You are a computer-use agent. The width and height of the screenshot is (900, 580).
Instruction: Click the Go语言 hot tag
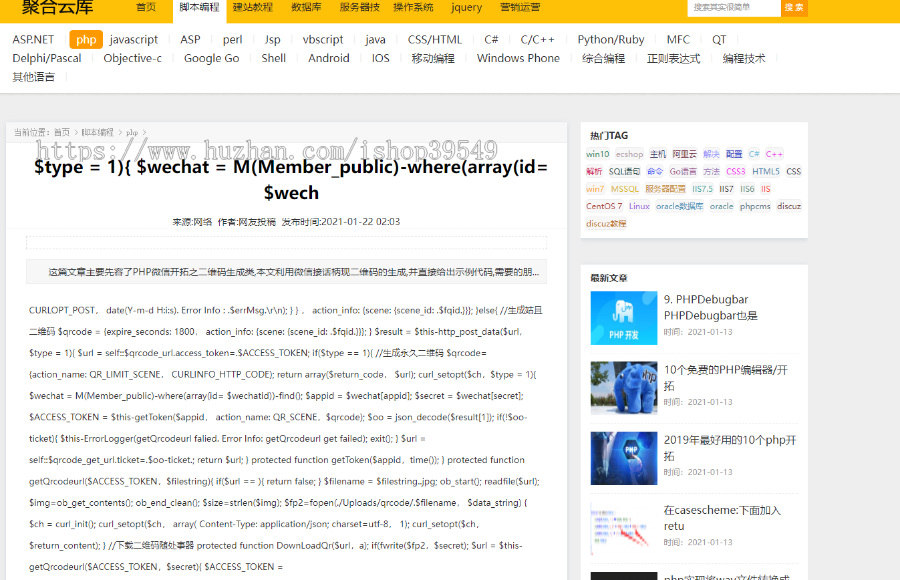coord(683,171)
